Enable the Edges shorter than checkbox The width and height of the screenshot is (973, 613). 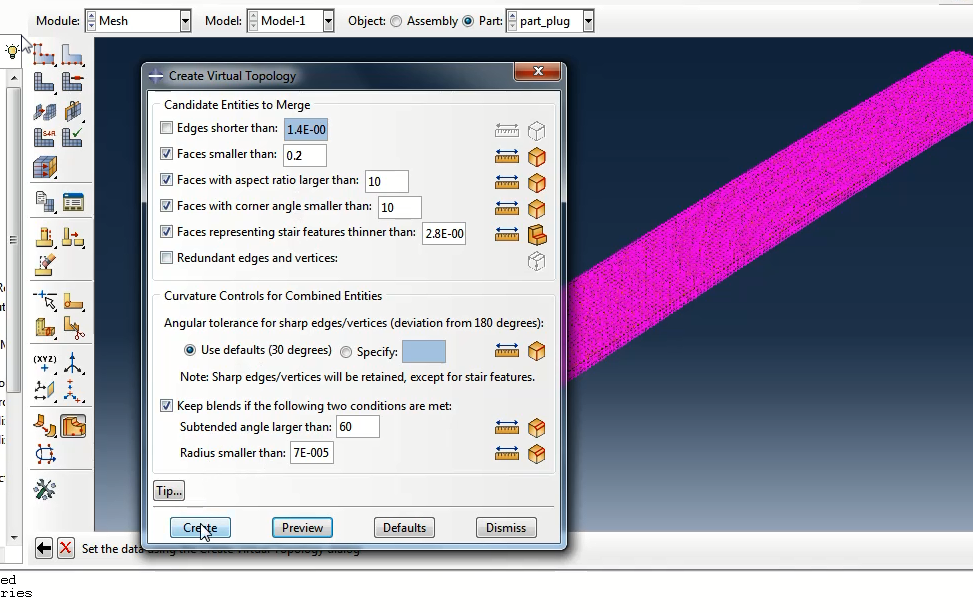(x=167, y=128)
